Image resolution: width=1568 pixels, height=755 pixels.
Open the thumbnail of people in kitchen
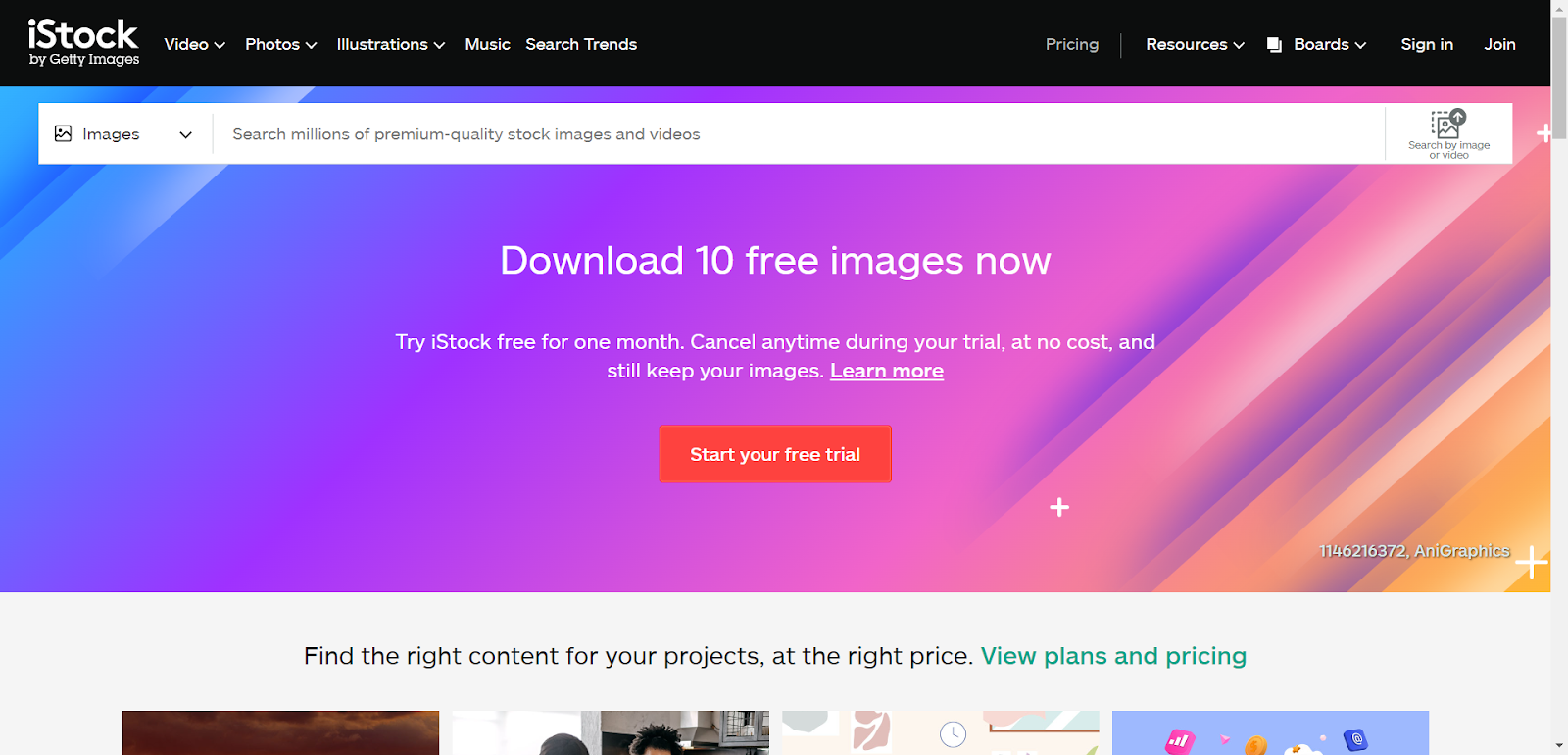tap(611, 732)
